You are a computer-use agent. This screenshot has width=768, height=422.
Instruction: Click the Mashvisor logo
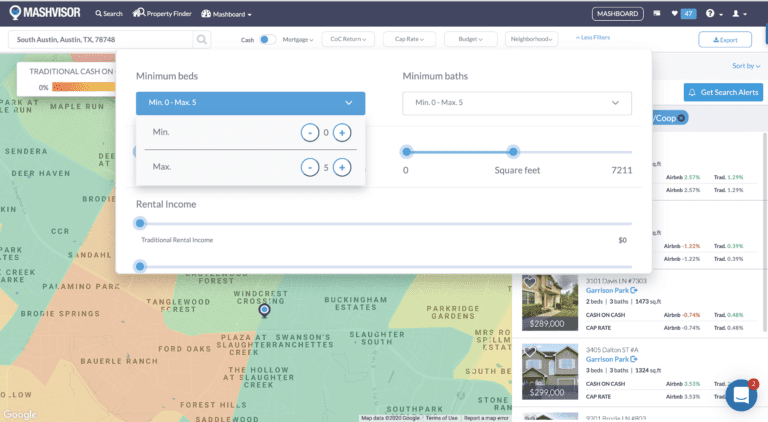[x=45, y=14]
